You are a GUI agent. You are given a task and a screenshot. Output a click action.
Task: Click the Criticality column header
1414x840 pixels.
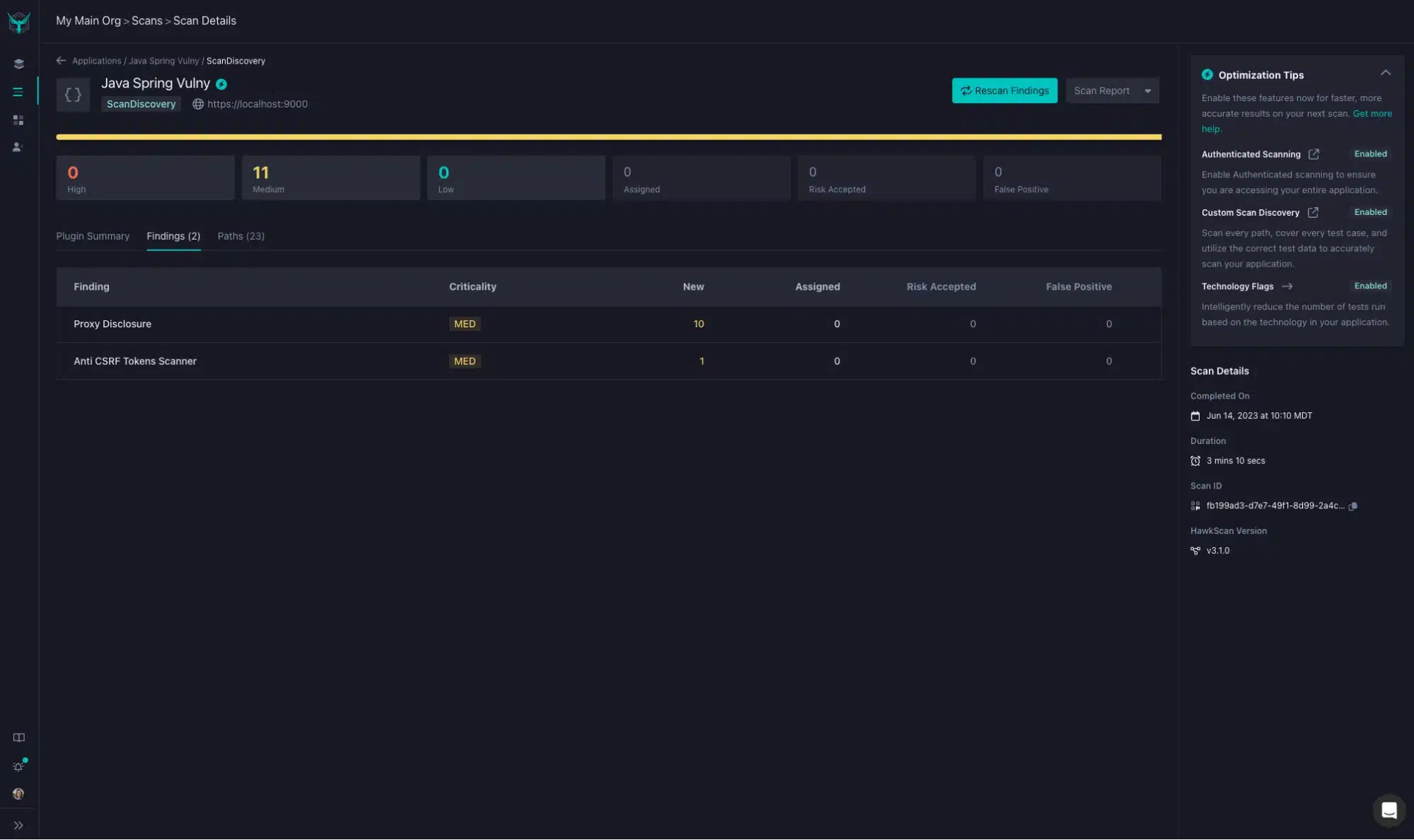tap(473, 286)
